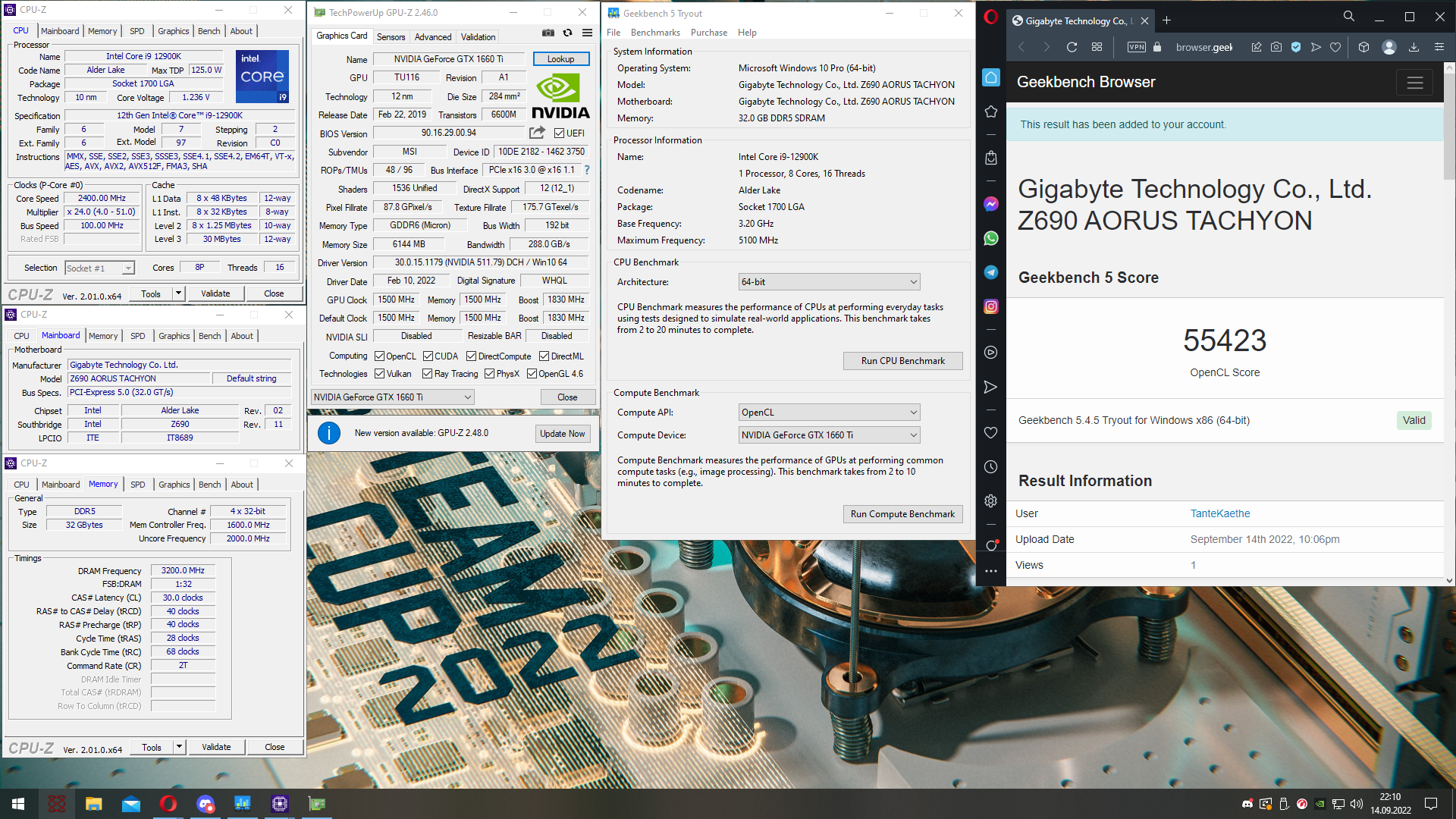Image resolution: width=1456 pixels, height=819 pixels.
Task: Click the browser.geek address field
Action: click(x=1204, y=47)
